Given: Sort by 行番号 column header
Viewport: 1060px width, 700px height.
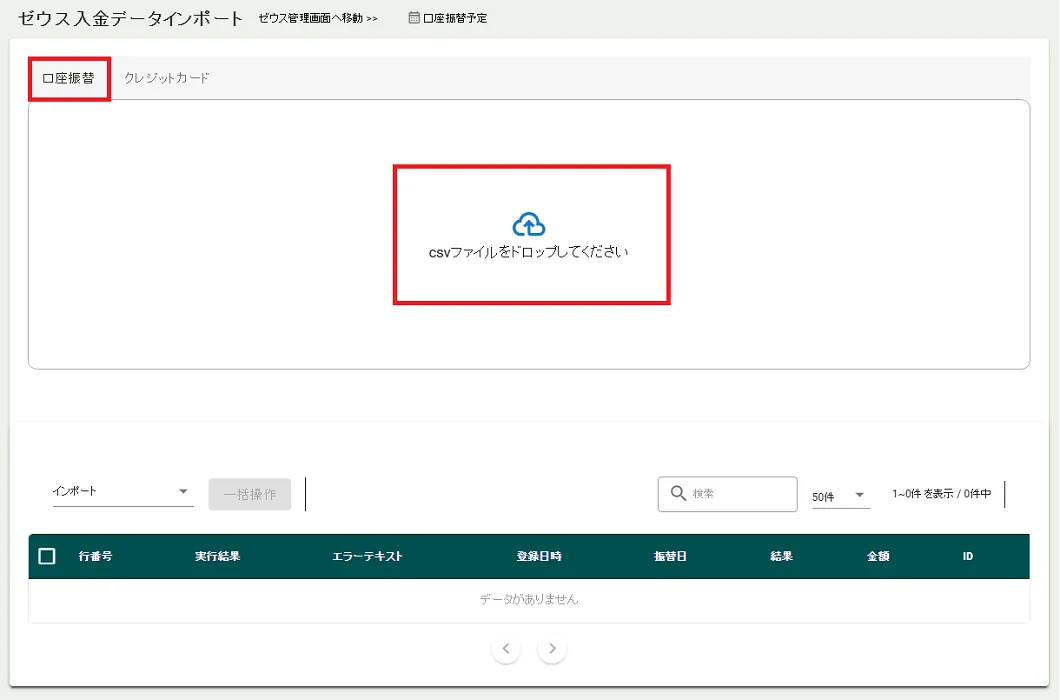Looking at the screenshot, I should pos(95,556).
